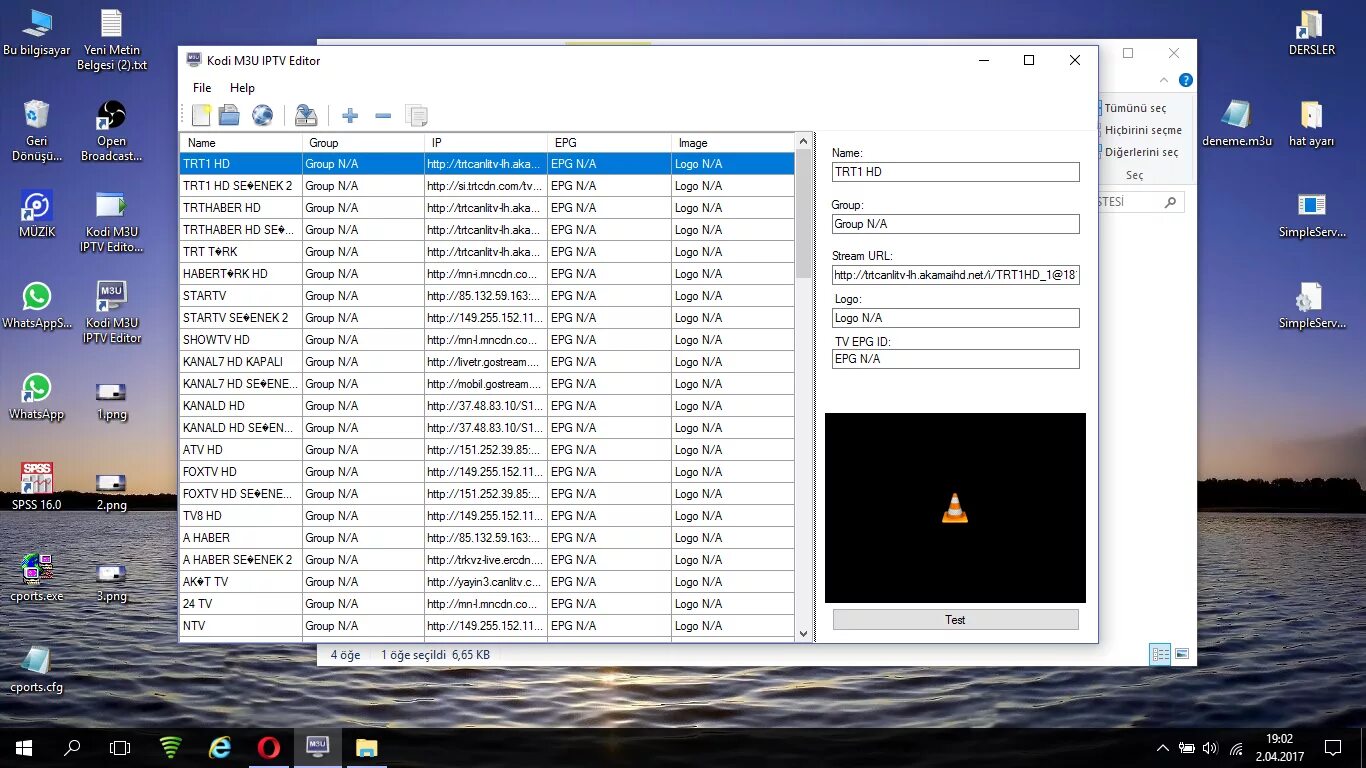The image size is (1366, 768).
Task: Click the plus add-channel toolbar icon
Action: click(350, 116)
